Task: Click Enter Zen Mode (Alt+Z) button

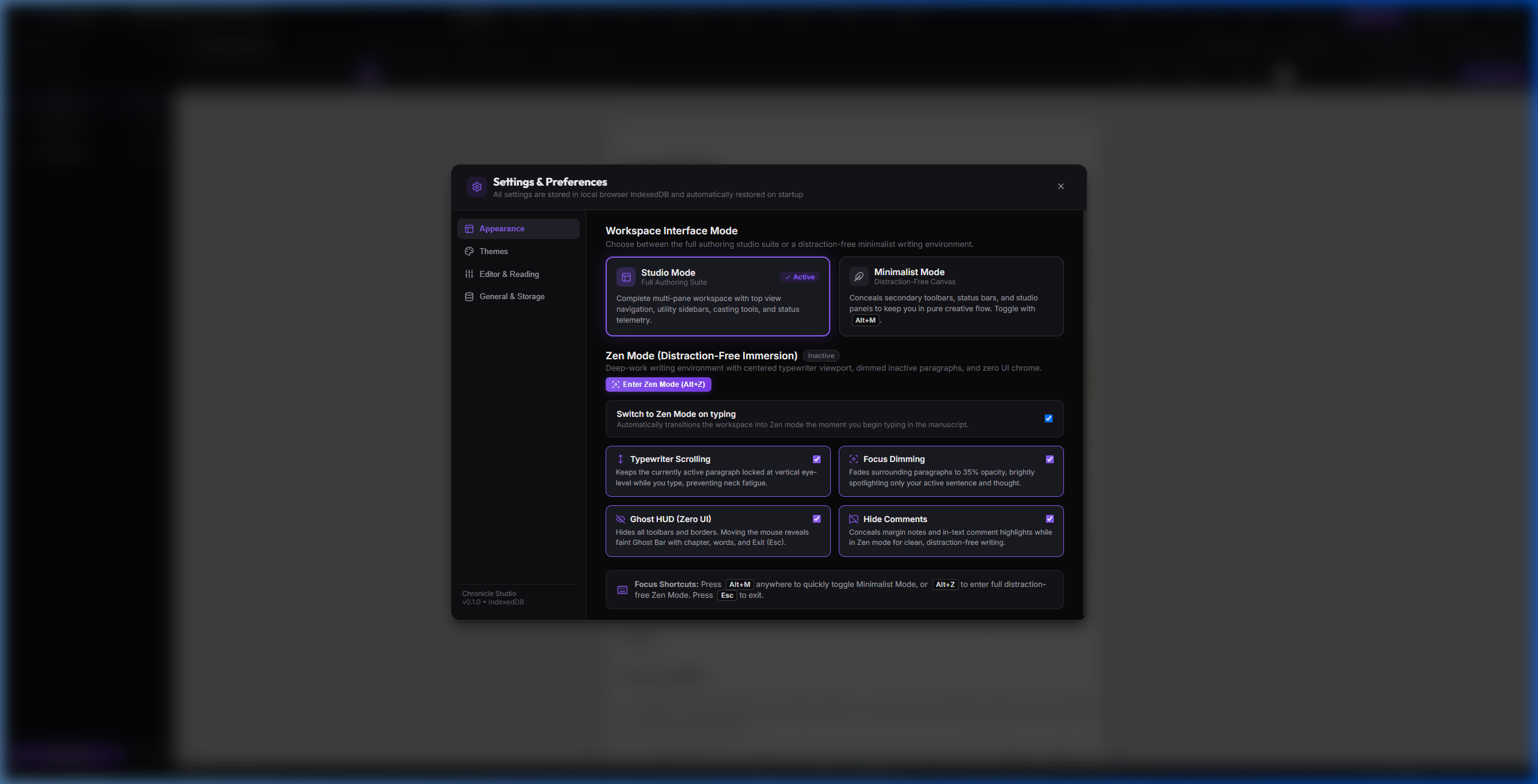Action: [x=658, y=384]
